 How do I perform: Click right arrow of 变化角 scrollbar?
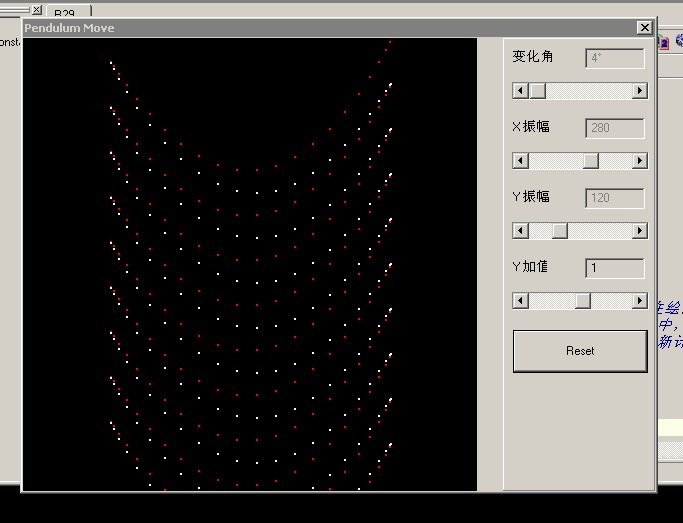pos(639,91)
